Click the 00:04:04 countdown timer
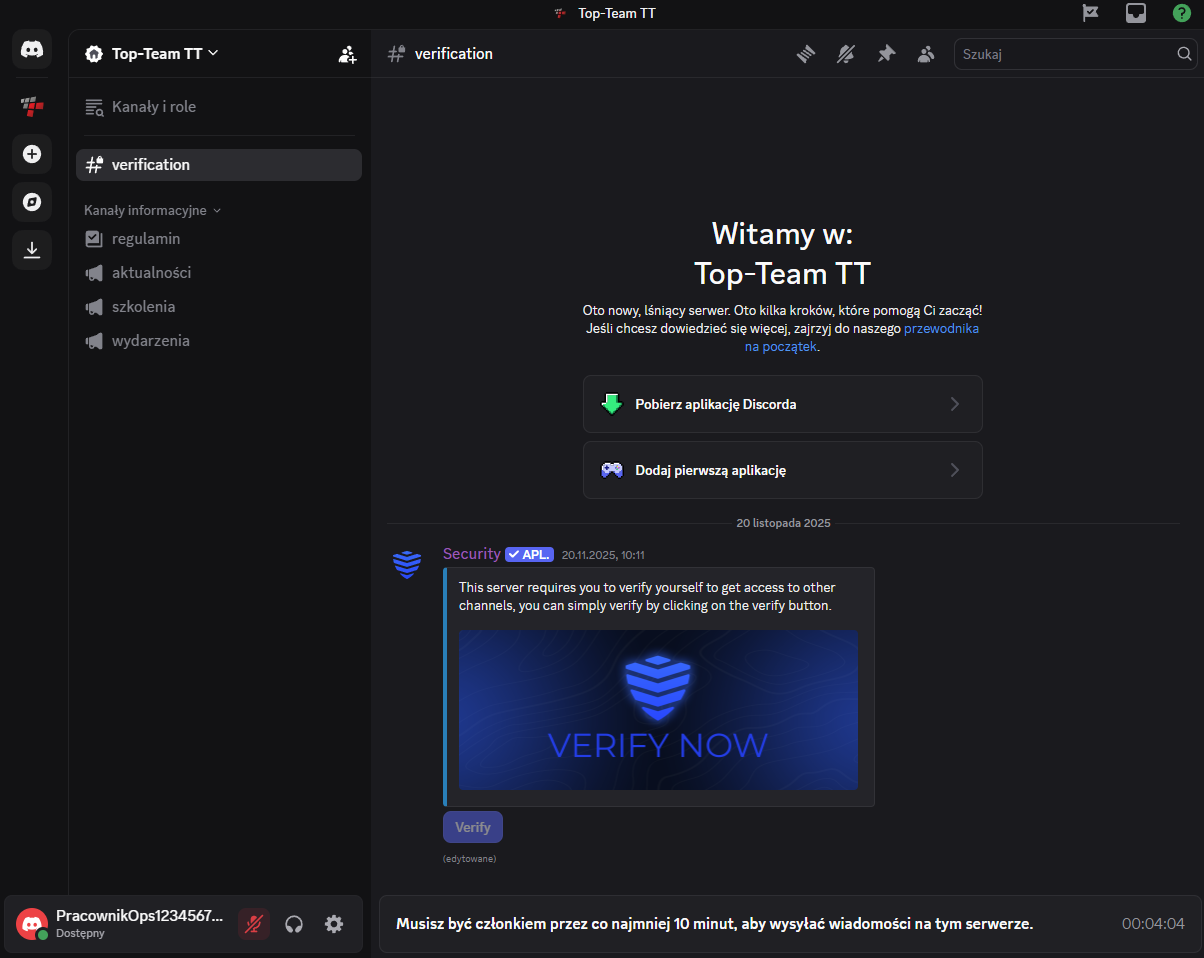Screen dimensions: 1204x958 (1153, 924)
